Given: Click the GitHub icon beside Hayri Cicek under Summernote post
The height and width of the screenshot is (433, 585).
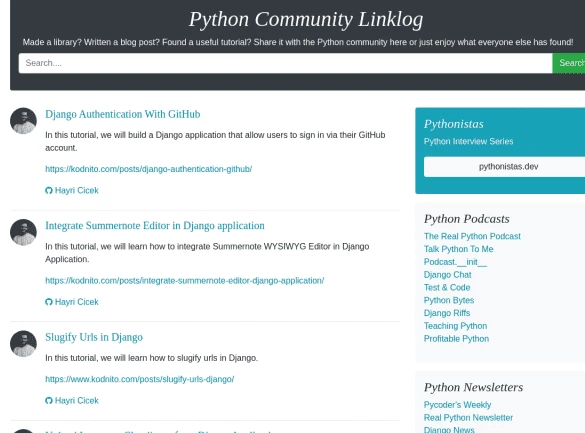Looking at the screenshot, I should tap(49, 302).
